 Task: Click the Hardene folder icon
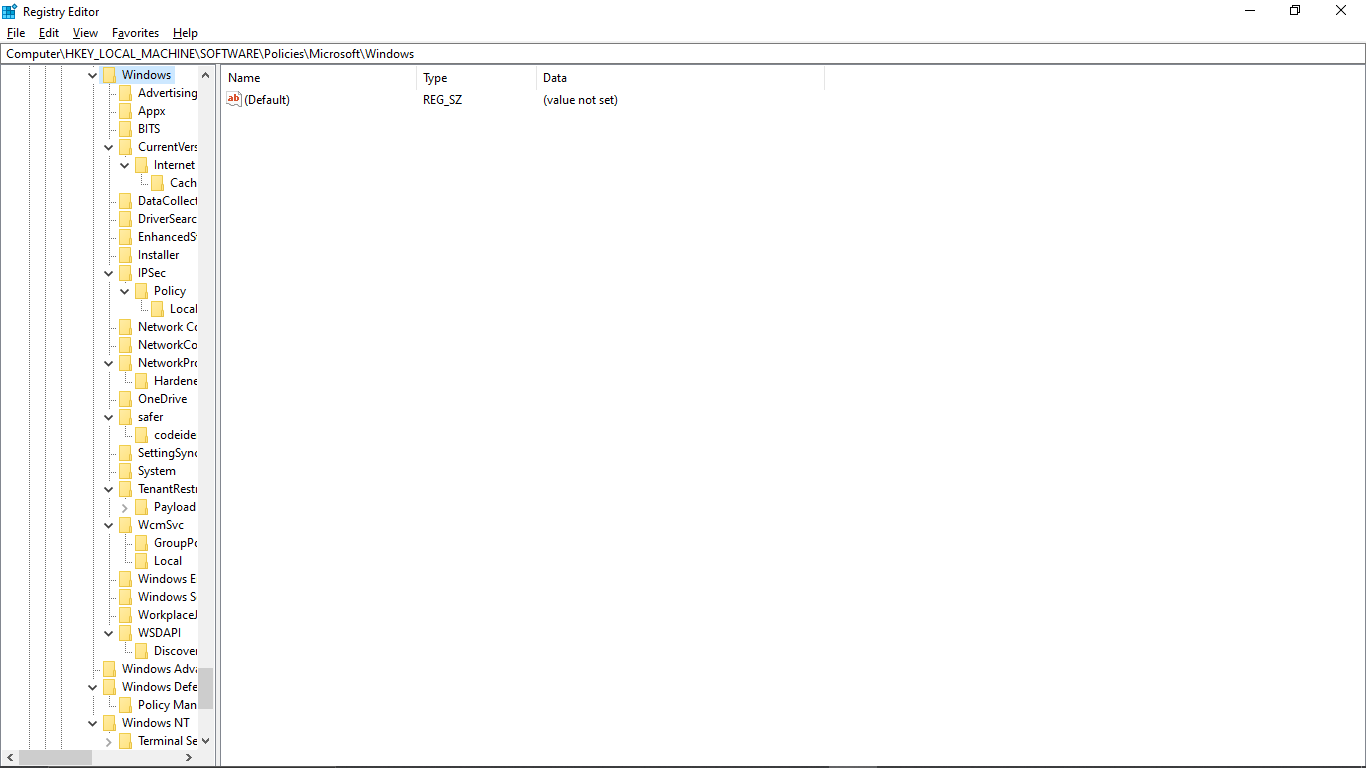pos(141,381)
